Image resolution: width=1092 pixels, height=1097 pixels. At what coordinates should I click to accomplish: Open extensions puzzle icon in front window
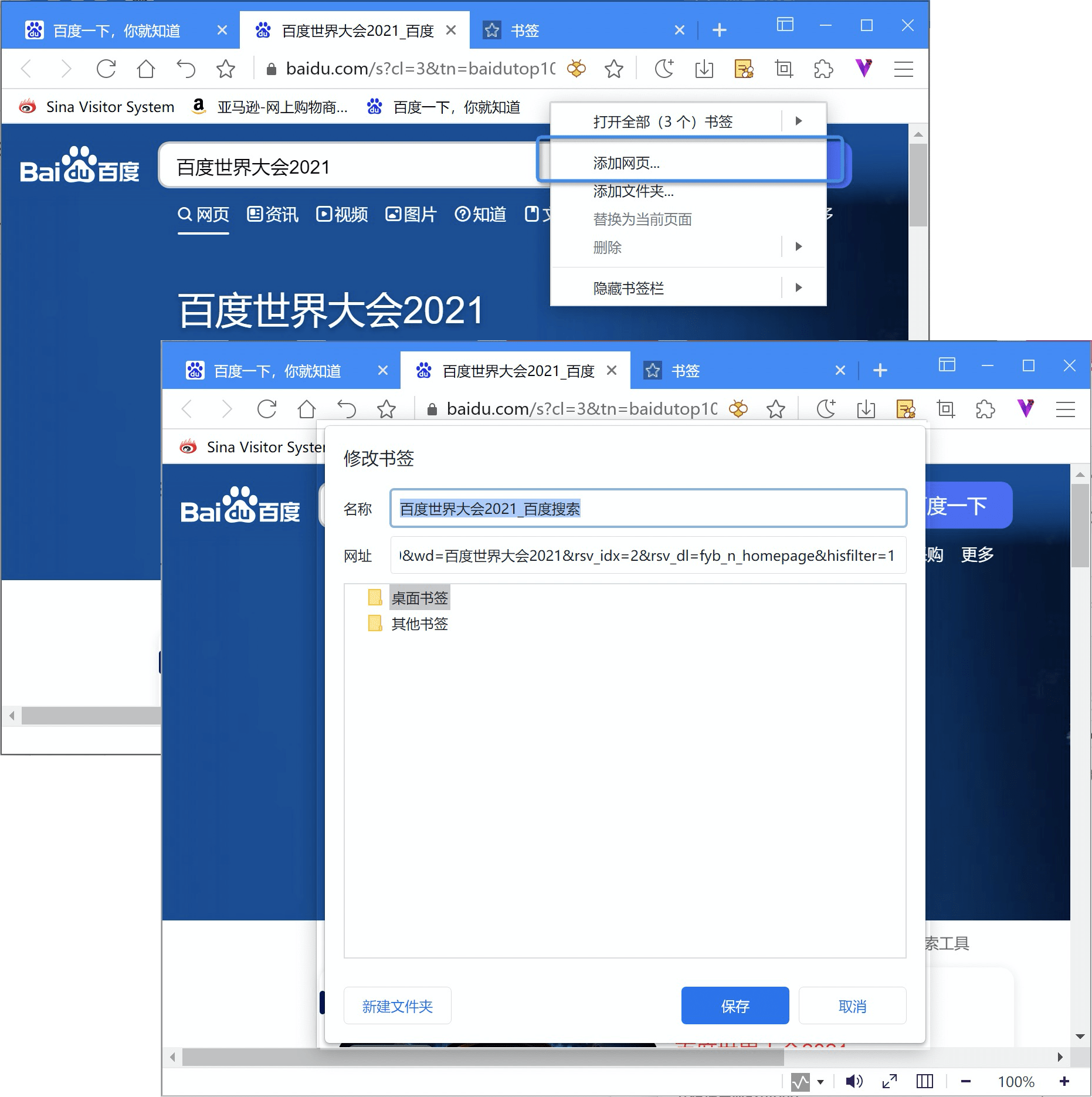(x=986, y=409)
